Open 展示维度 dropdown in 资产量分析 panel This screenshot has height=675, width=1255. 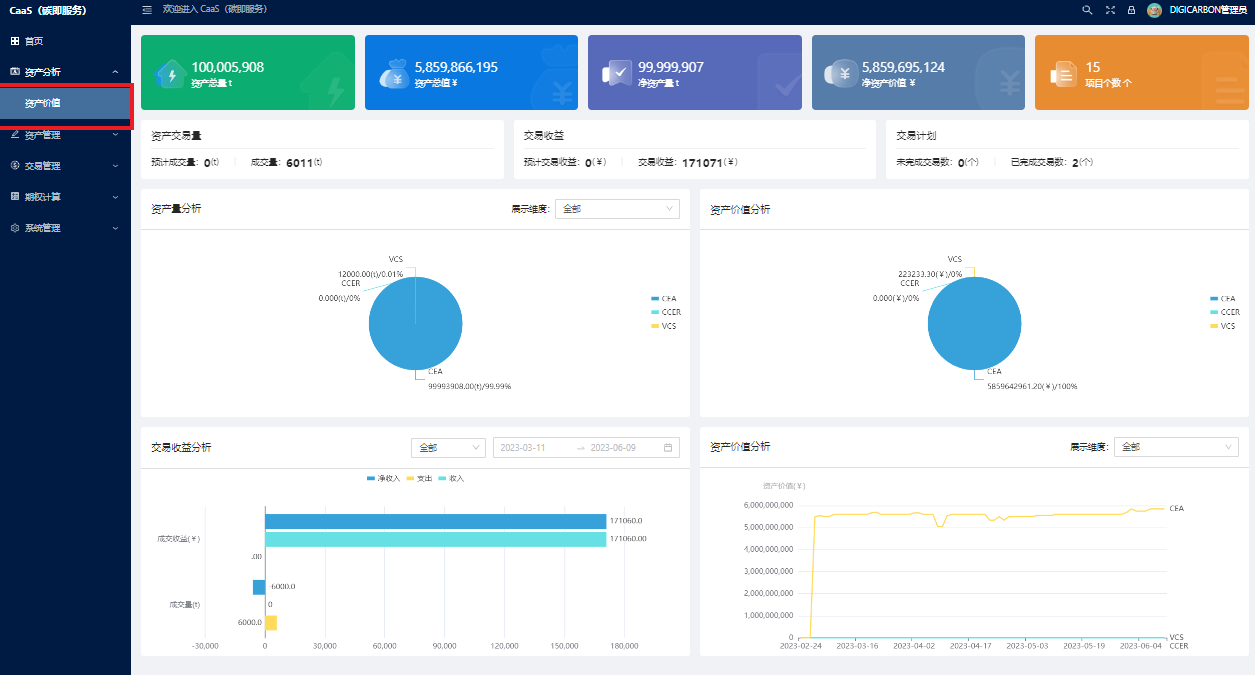click(x=617, y=209)
